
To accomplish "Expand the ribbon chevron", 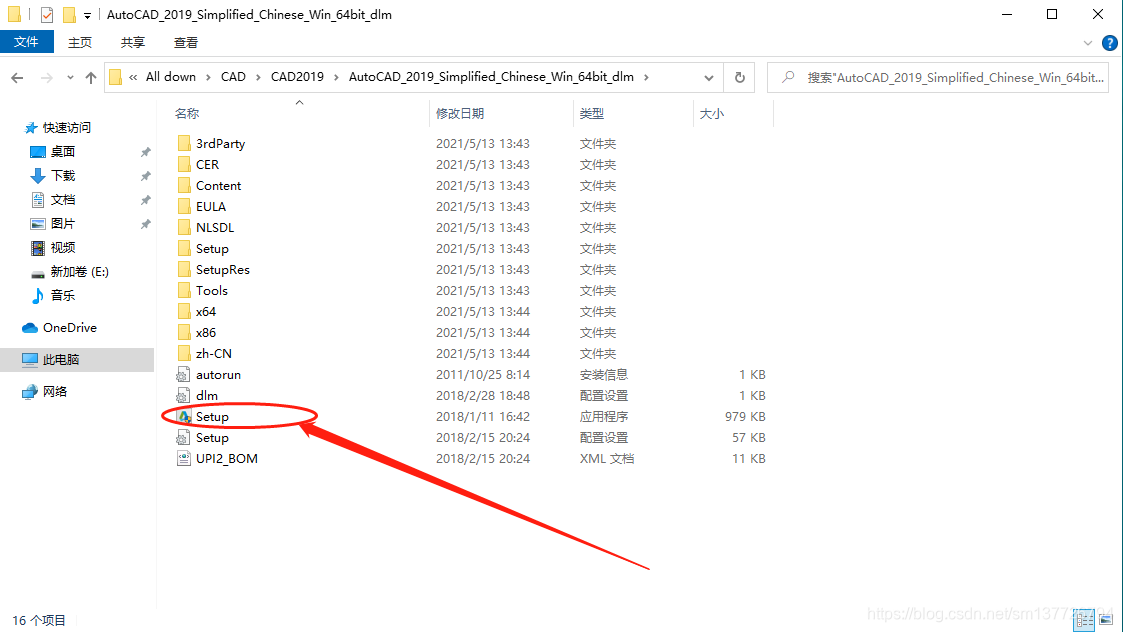I will point(1088,43).
